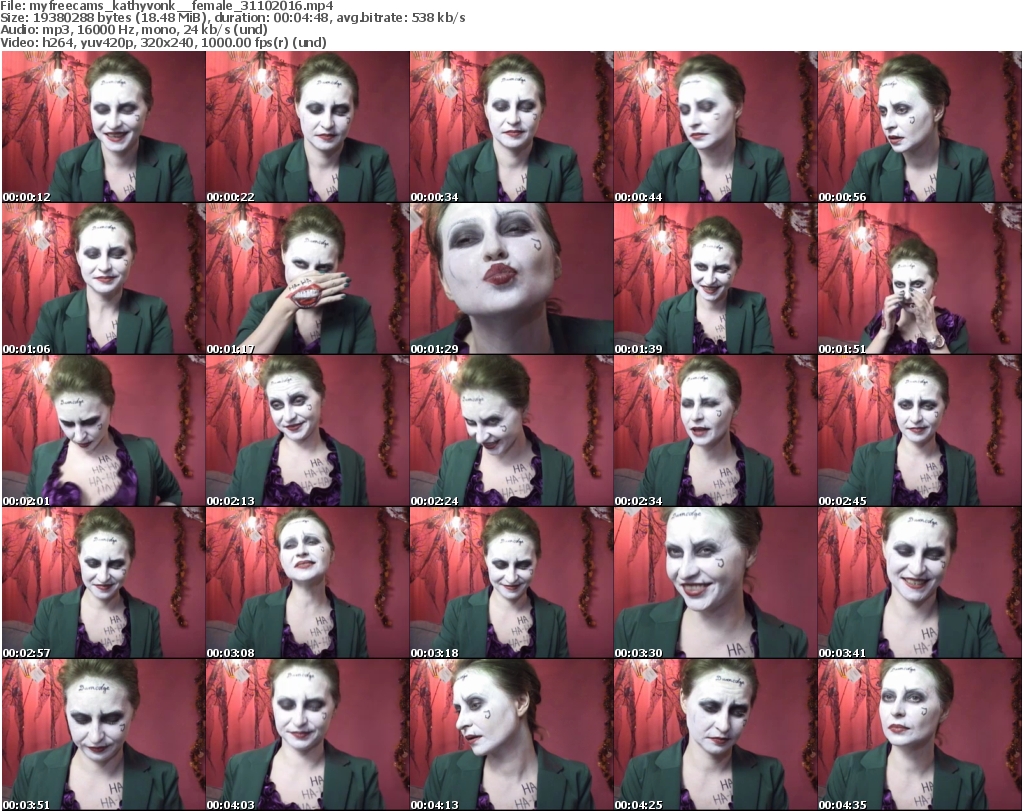Click the thumbnail marked 00:03:08

point(308,583)
